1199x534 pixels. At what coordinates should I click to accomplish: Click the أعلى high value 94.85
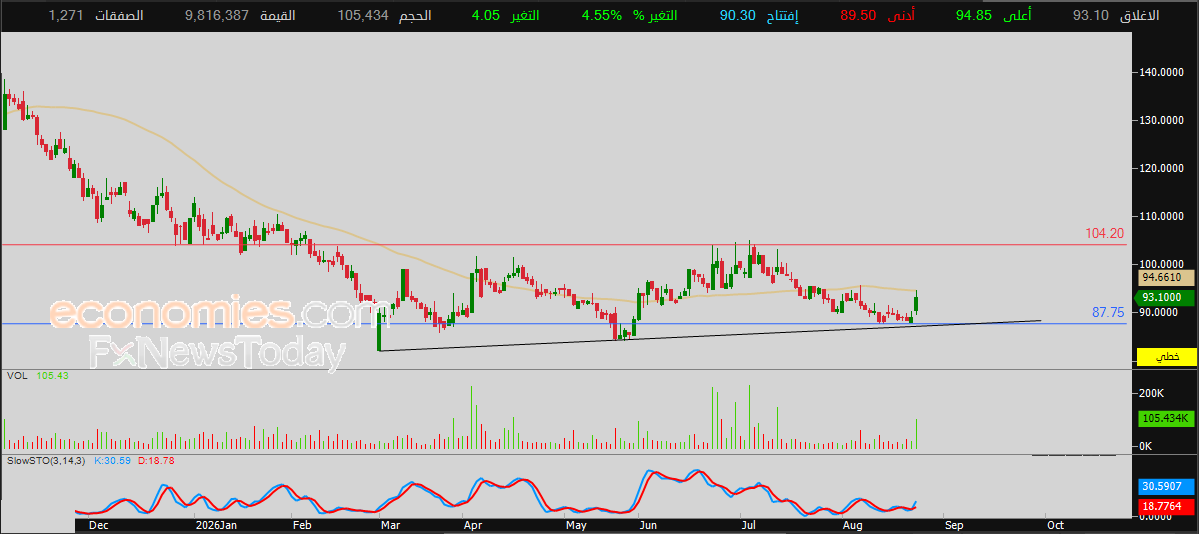point(973,15)
